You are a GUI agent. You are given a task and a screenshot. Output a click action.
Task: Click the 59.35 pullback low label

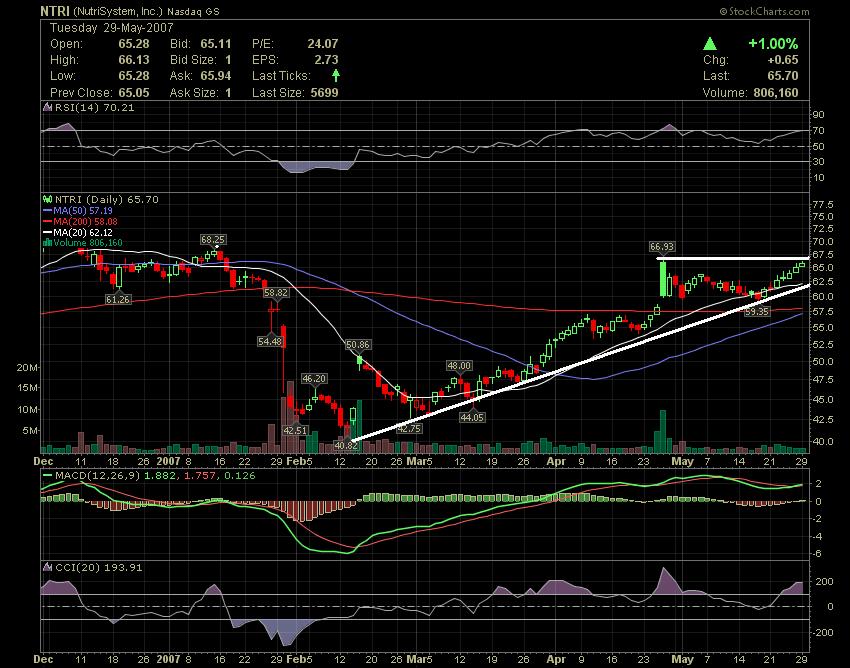pyautogui.click(x=757, y=312)
